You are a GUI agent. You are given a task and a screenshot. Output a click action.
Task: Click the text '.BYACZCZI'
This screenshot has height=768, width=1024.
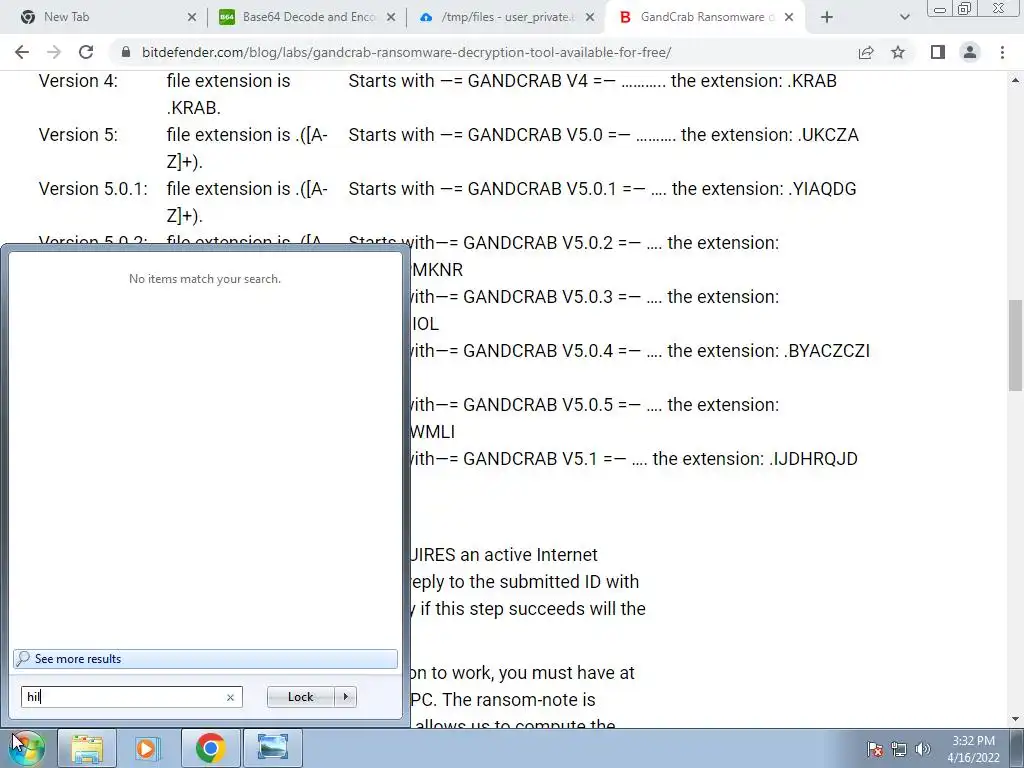point(826,351)
